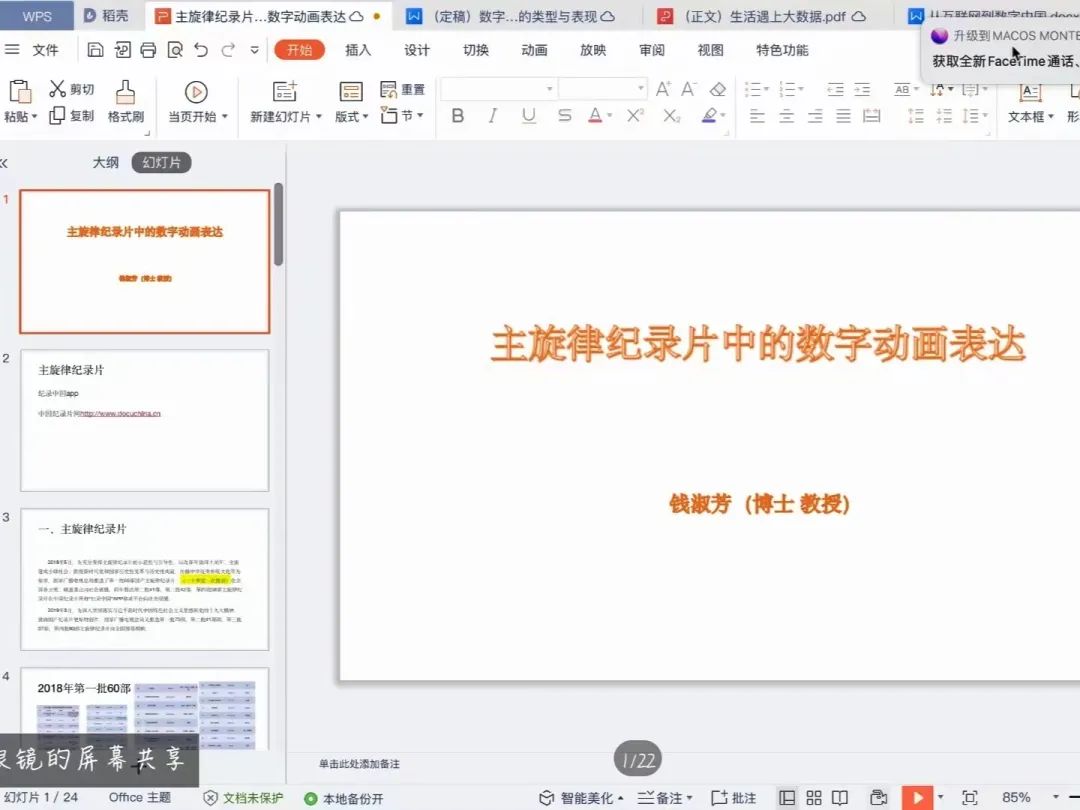
Task: Toggle bold formatting
Action: coord(457,116)
